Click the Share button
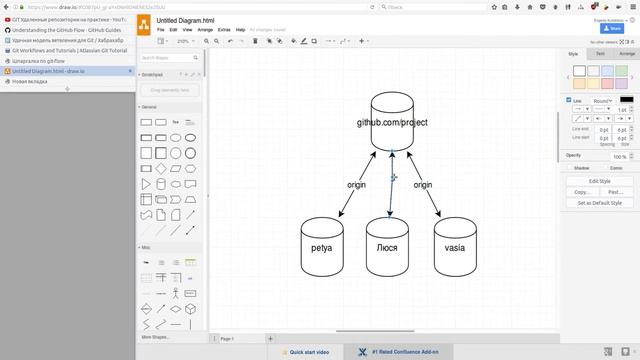Viewport: 640px width, 360px height. [x=612, y=28]
